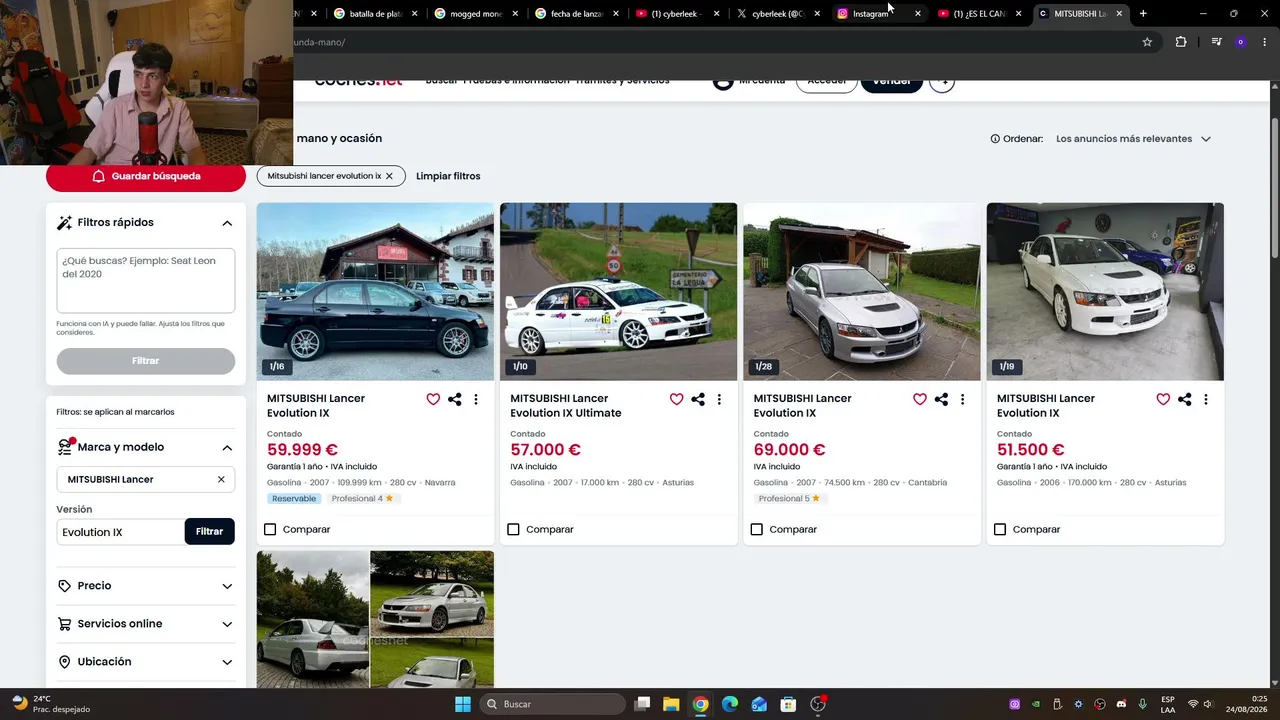Open the Chrome profile avatar
Screen dimensions: 1280x720
tap(1241, 42)
